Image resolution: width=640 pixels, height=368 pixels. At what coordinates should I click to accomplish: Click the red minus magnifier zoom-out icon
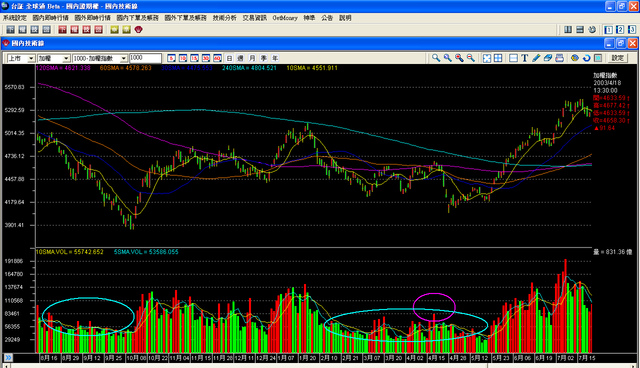471,58
